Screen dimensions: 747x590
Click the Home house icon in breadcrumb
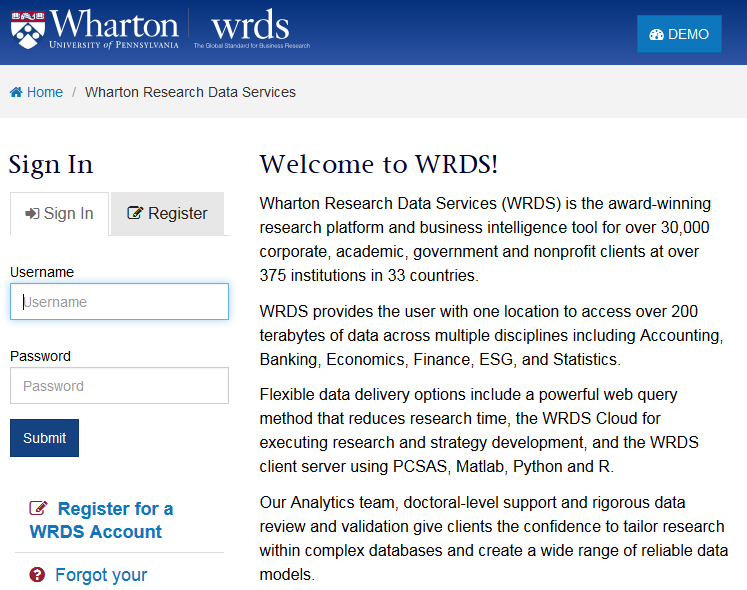point(16,92)
